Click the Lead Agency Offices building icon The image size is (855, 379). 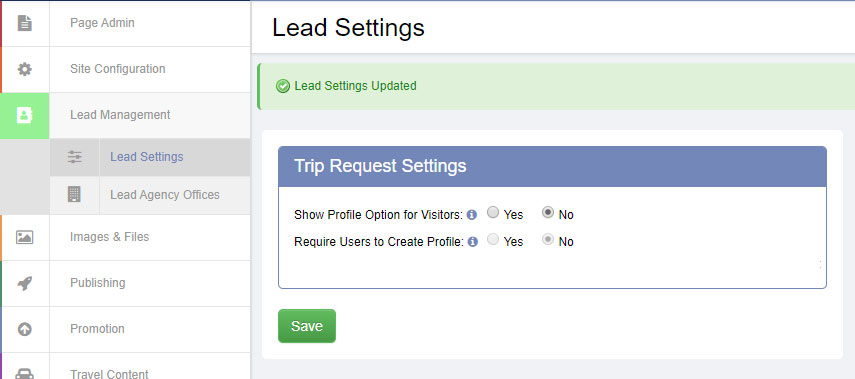click(x=74, y=195)
